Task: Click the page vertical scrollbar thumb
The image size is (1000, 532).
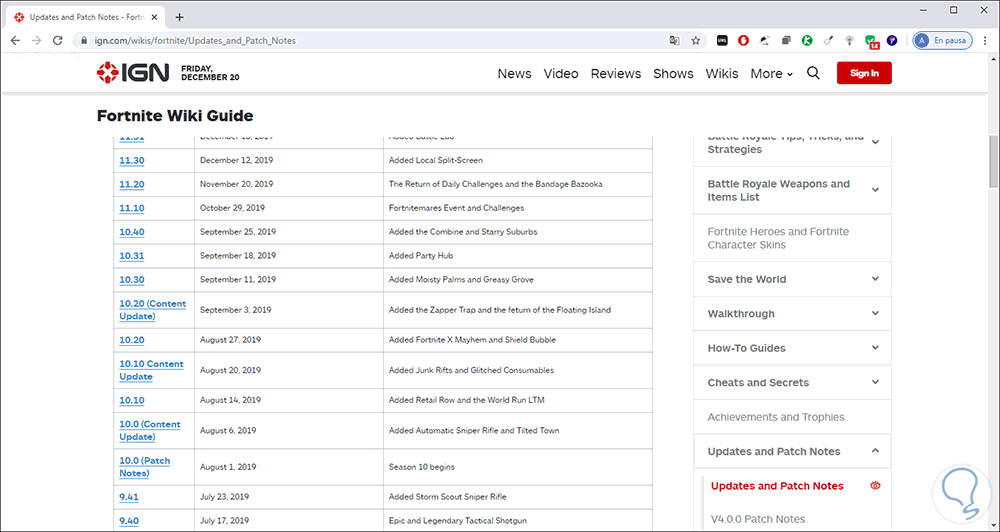Action: pyautogui.click(x=993, y=160)
